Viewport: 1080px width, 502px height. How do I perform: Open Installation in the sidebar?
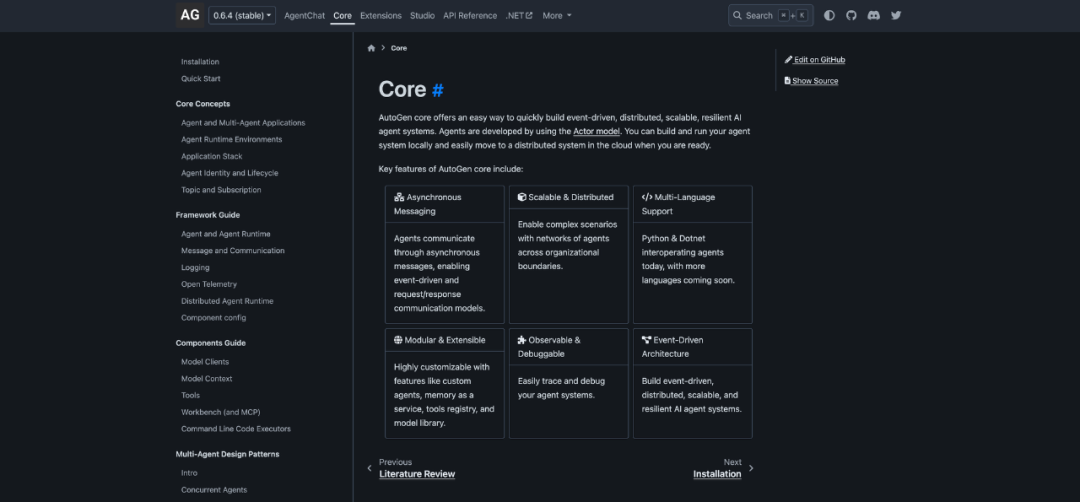coord(200,62)
